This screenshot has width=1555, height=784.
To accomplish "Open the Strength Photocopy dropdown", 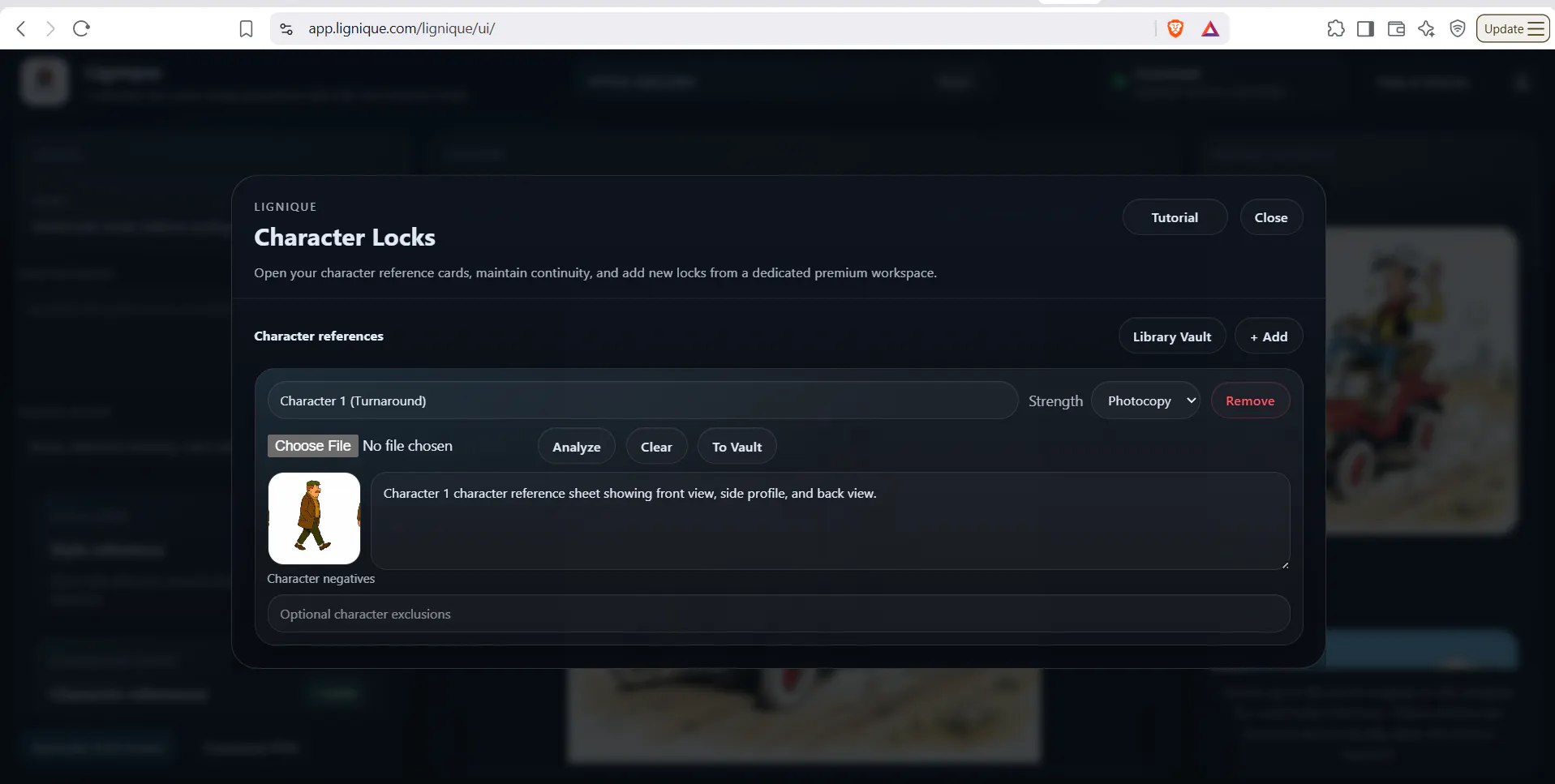I will tap(1145, 401).
